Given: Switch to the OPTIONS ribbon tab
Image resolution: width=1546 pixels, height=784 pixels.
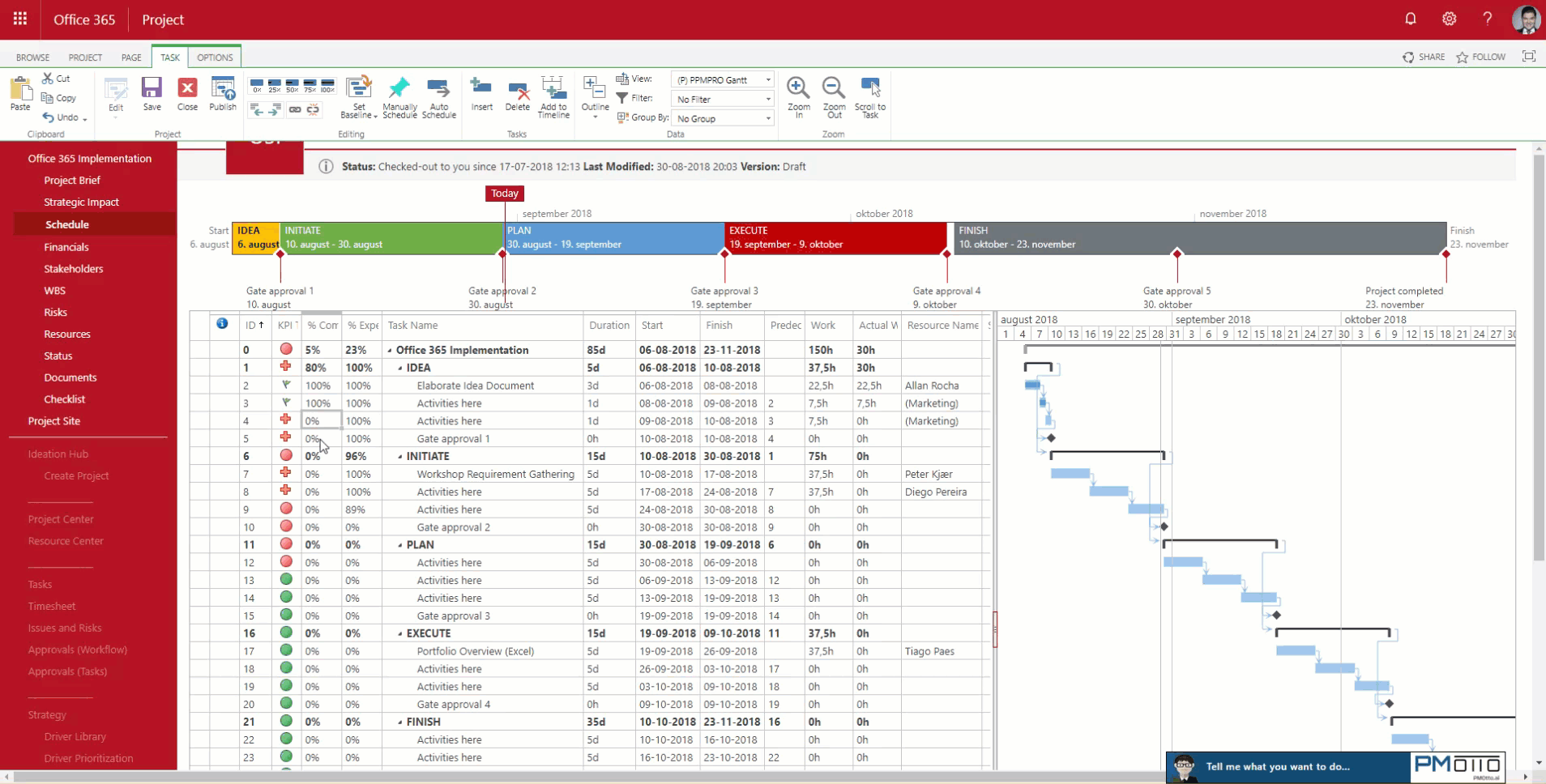Looking at the screenshot, I should click(x=215, y=58).
